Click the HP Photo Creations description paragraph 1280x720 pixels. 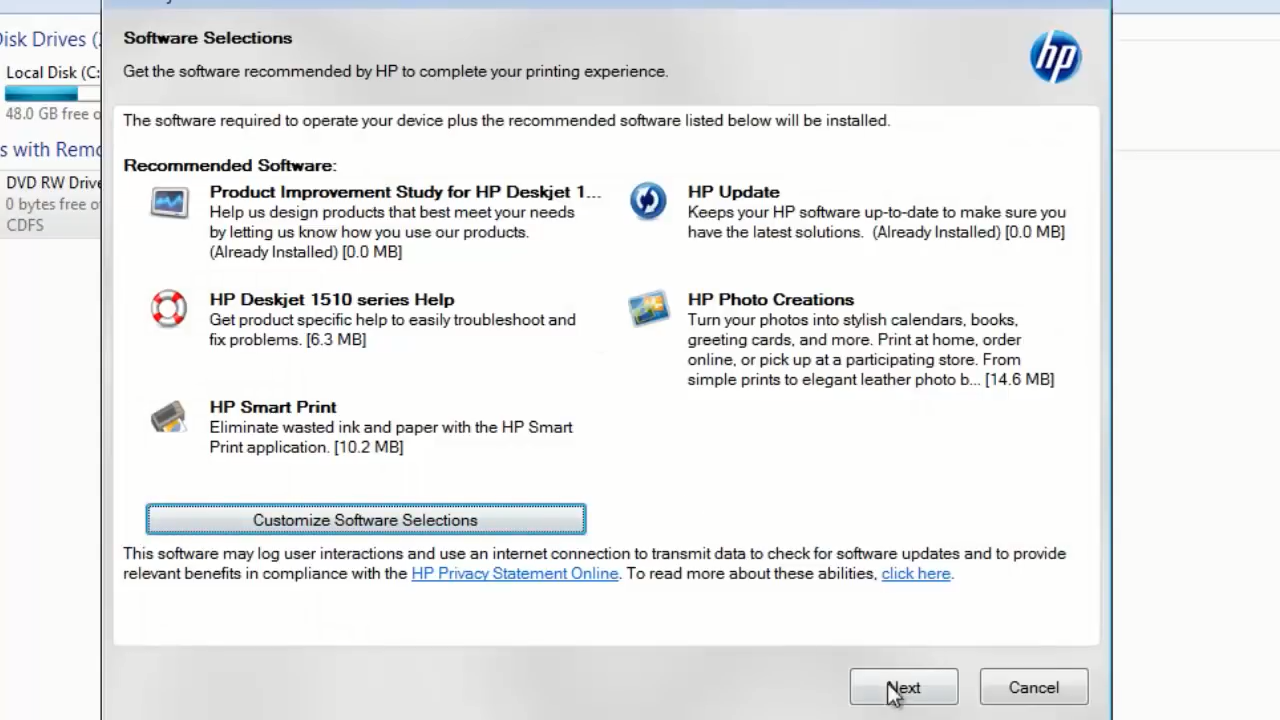pos(871,350)
